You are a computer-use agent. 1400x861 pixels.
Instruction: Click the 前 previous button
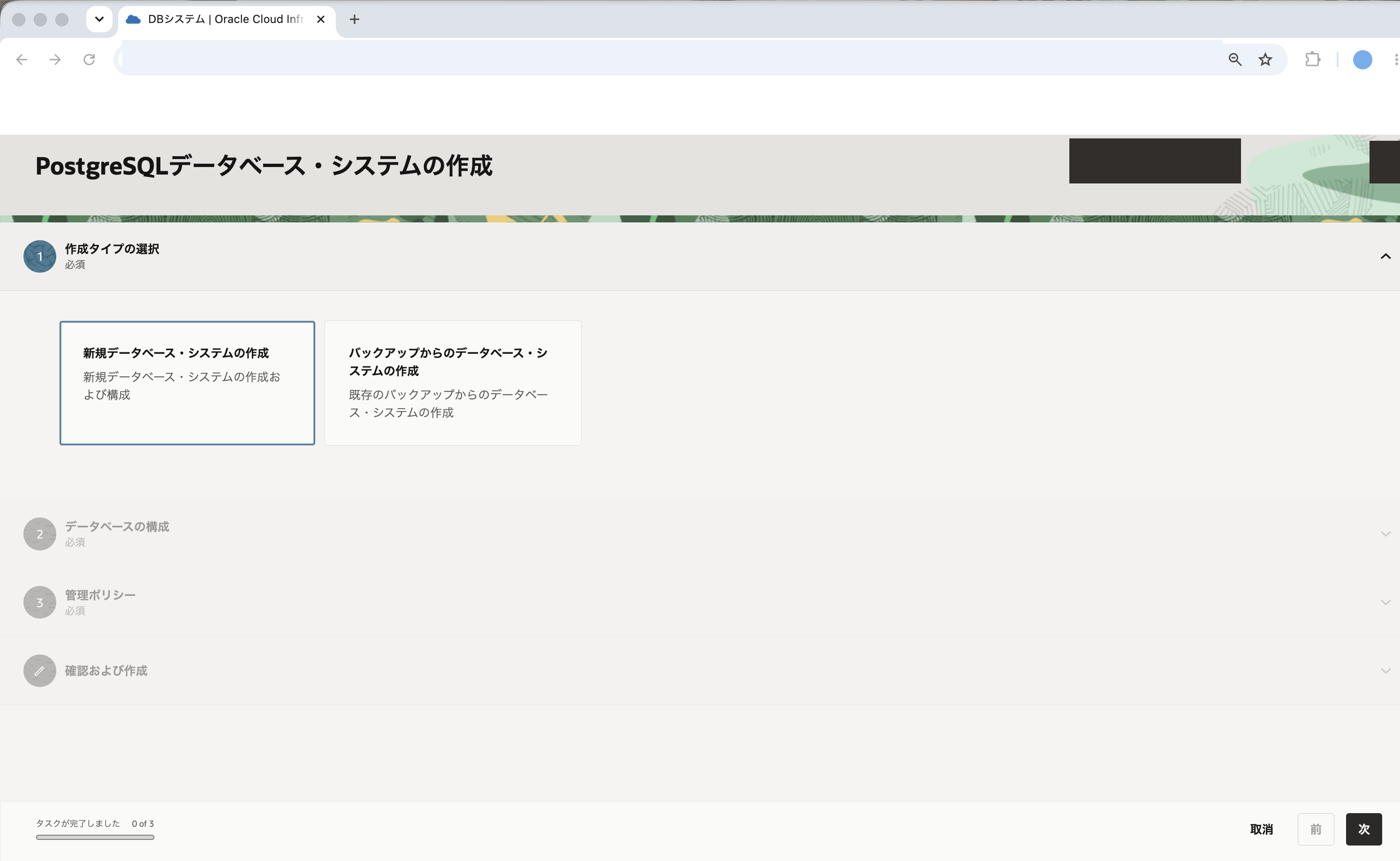click(x=1315, y=829)
